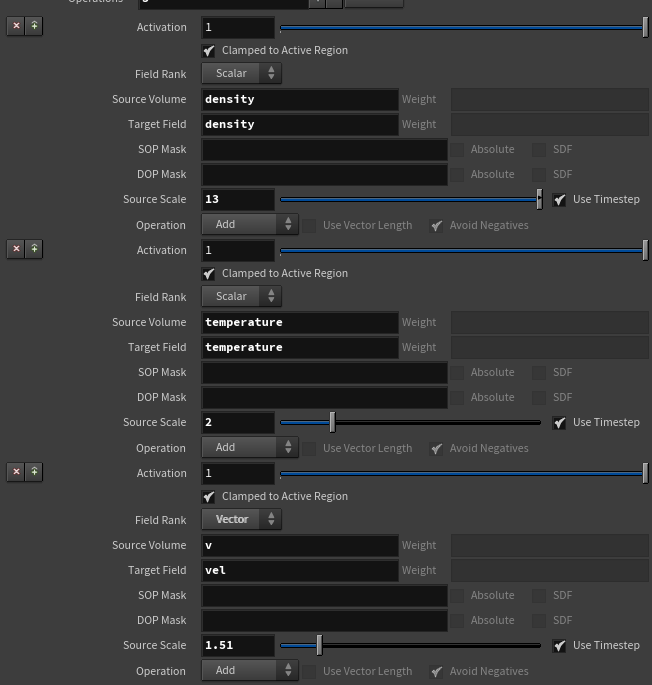Click the Source Scale value field showing 13

coord(238,200)
